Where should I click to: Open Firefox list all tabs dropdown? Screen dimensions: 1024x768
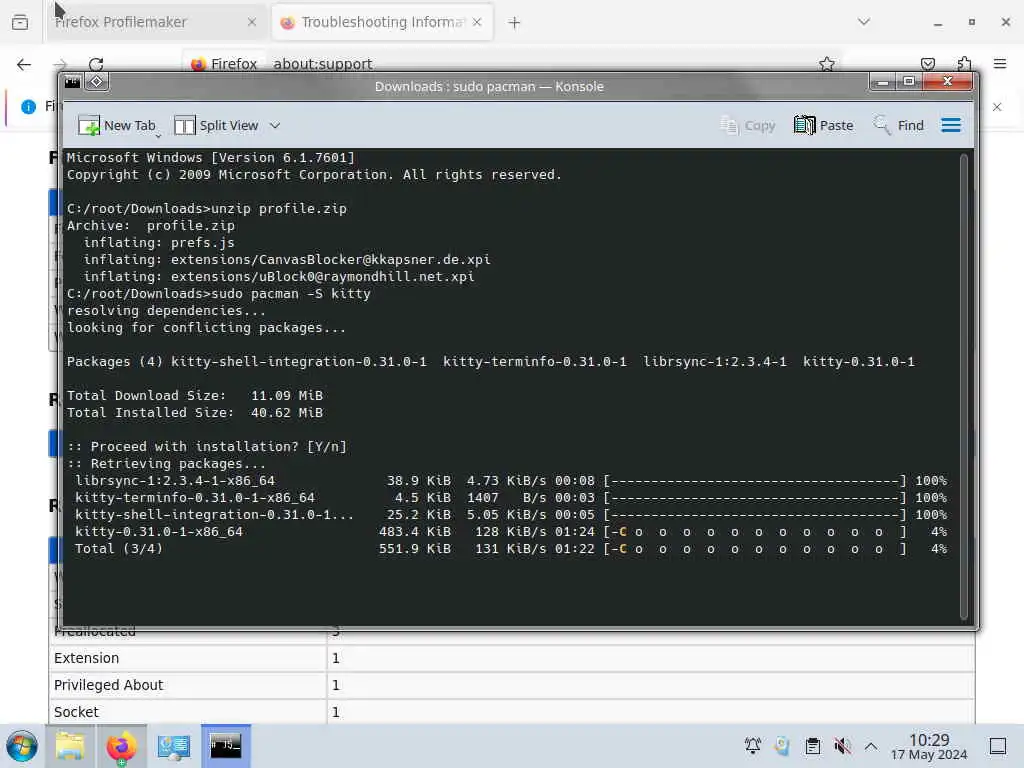(864, 22)
